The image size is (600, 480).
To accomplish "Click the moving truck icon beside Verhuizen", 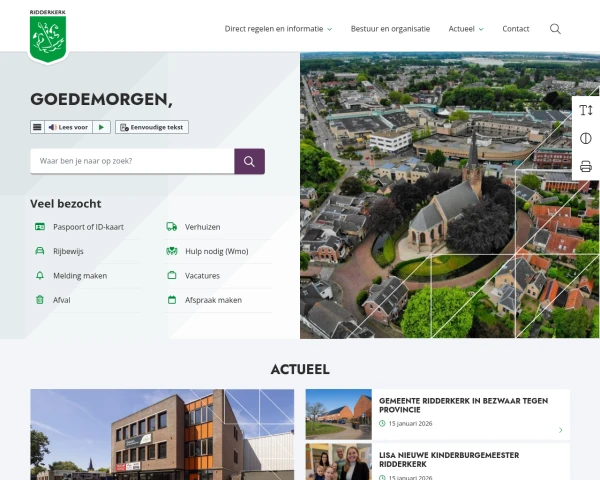I will (172, 227).
